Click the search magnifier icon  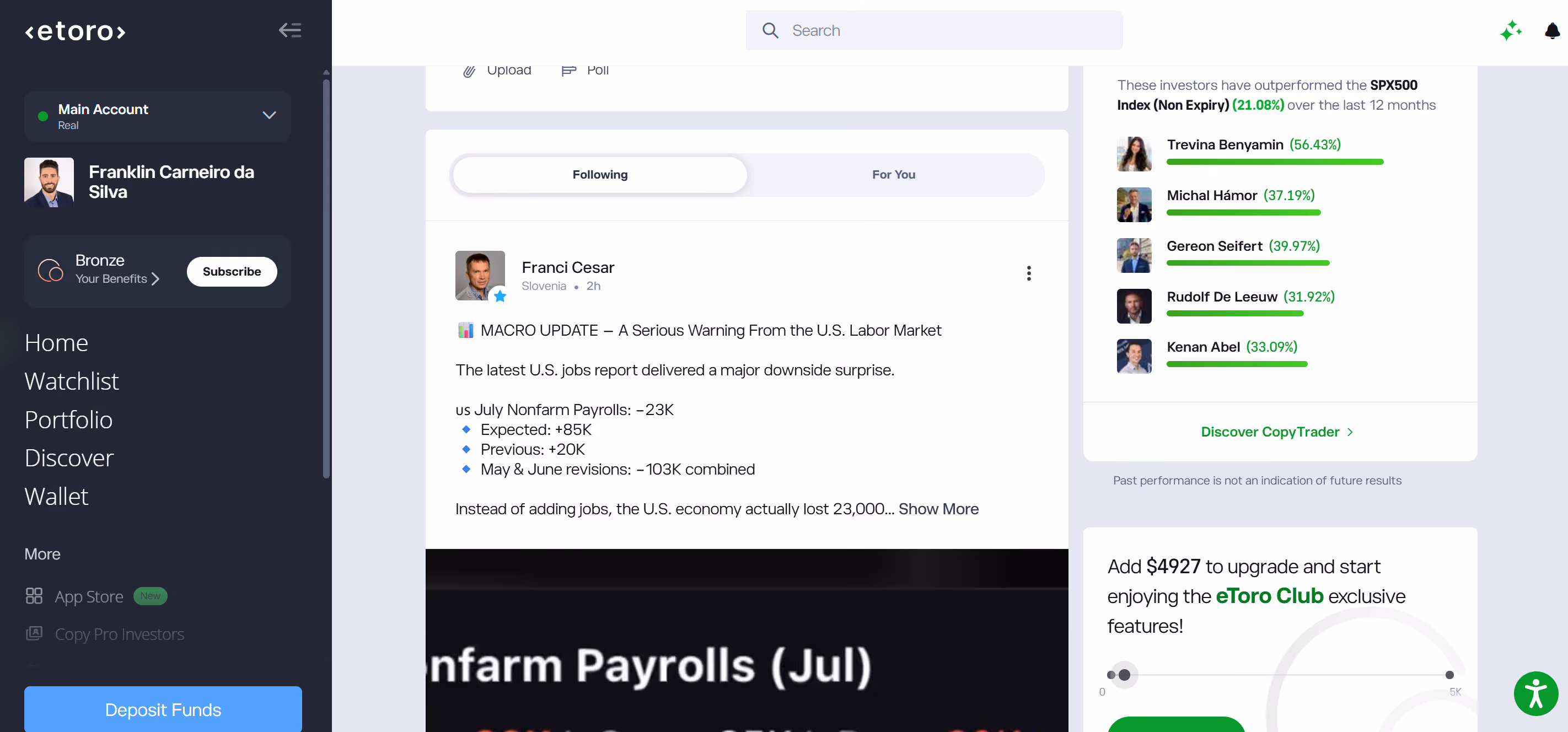pyautogui.click(x=770, y=30)
